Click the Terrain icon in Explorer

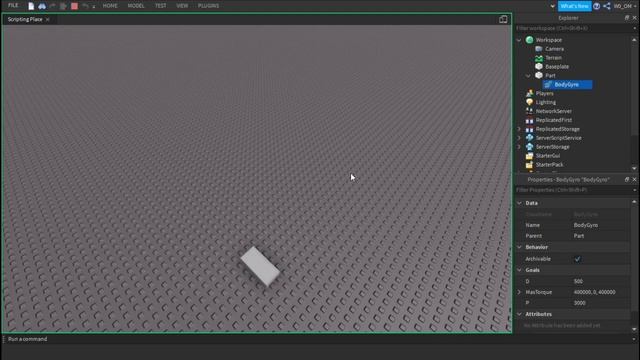539,58
